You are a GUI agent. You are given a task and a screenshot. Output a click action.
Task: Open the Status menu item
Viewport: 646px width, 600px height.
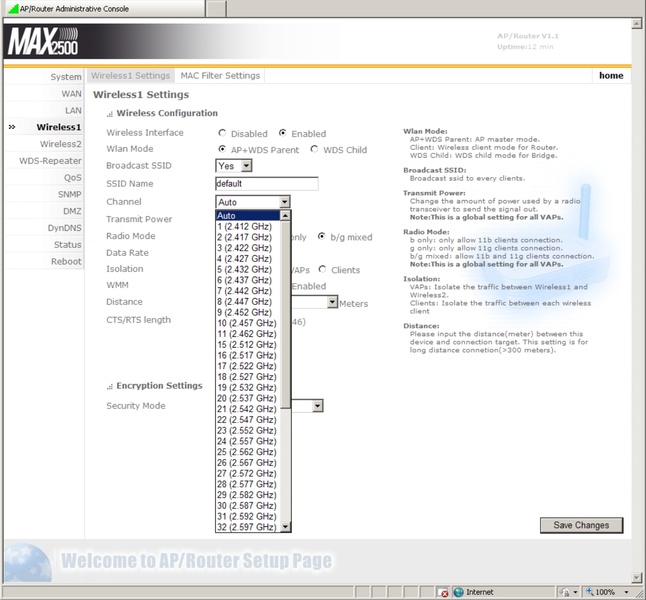pos(68,244)
